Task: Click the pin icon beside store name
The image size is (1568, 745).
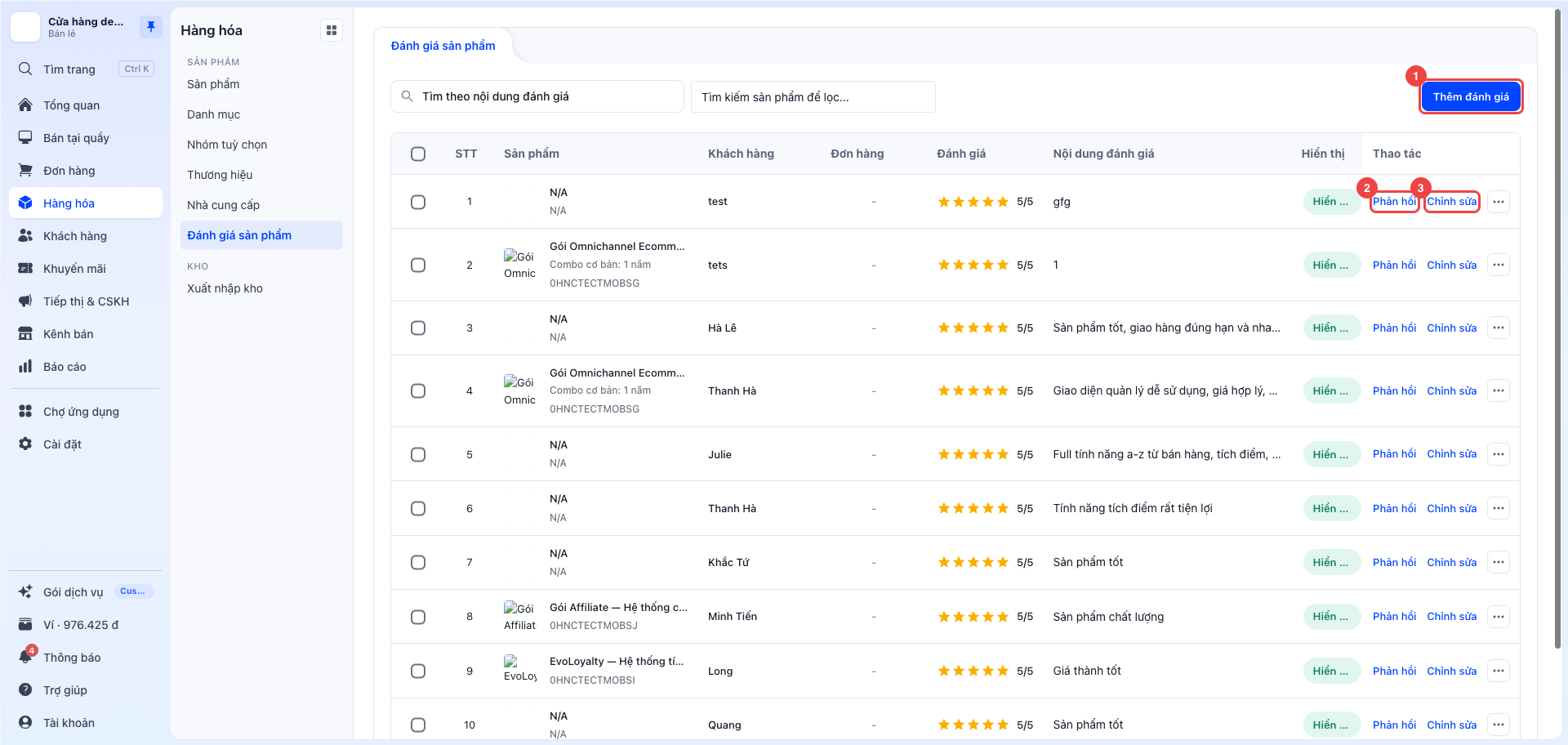Action: coord(151,27)
